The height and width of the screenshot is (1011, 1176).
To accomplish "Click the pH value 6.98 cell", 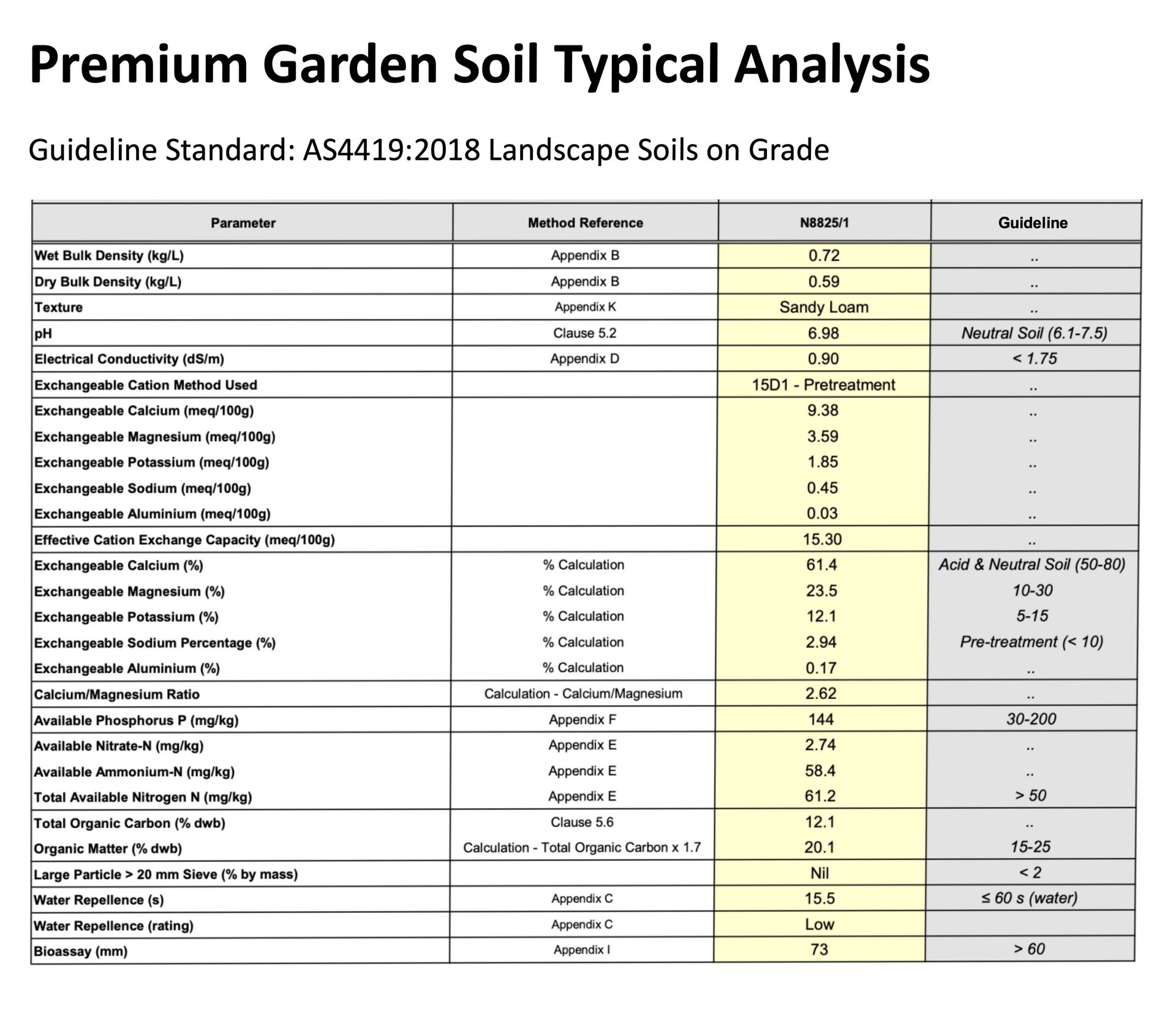I will tap(821, 333).
